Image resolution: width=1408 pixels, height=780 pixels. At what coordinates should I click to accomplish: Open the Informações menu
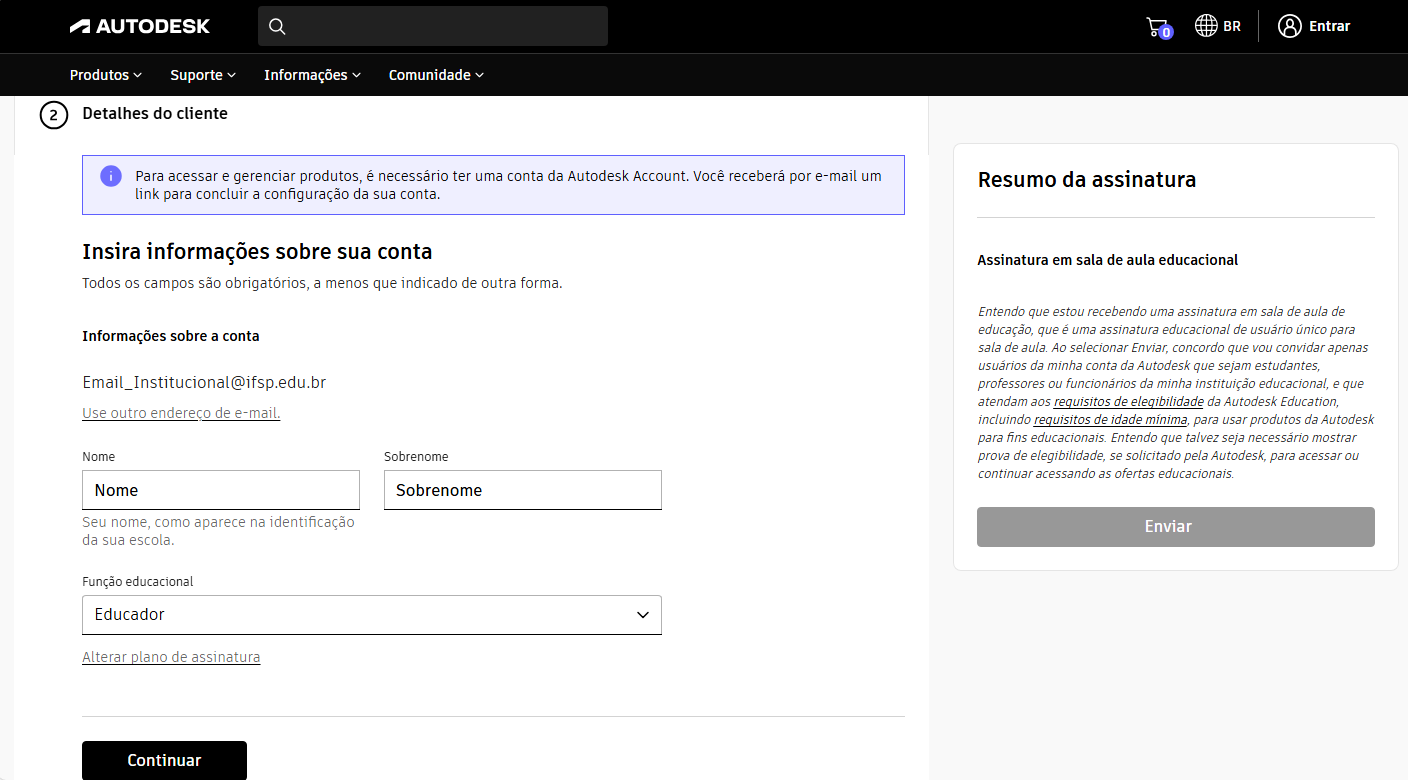[x=312, y=75]
